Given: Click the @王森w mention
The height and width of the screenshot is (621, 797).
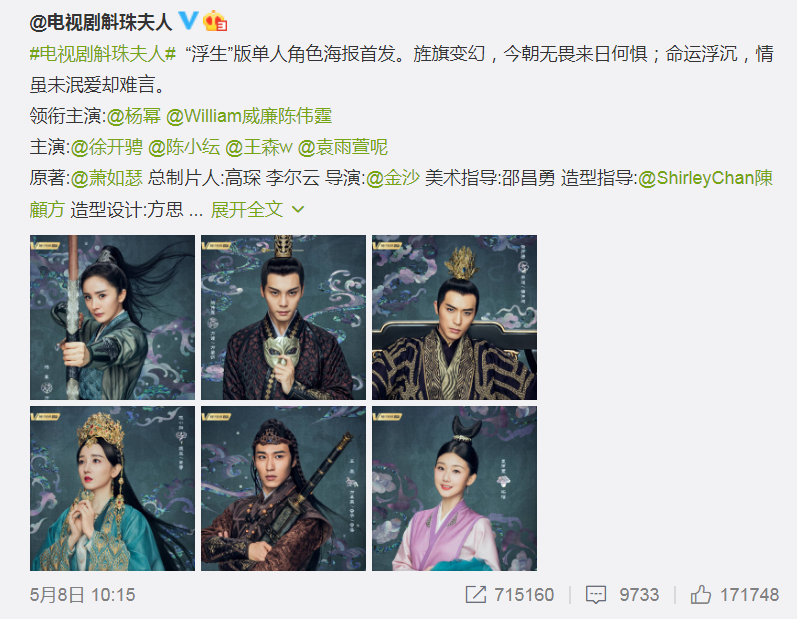Looking at the screenshot, I should pos(259,147).
